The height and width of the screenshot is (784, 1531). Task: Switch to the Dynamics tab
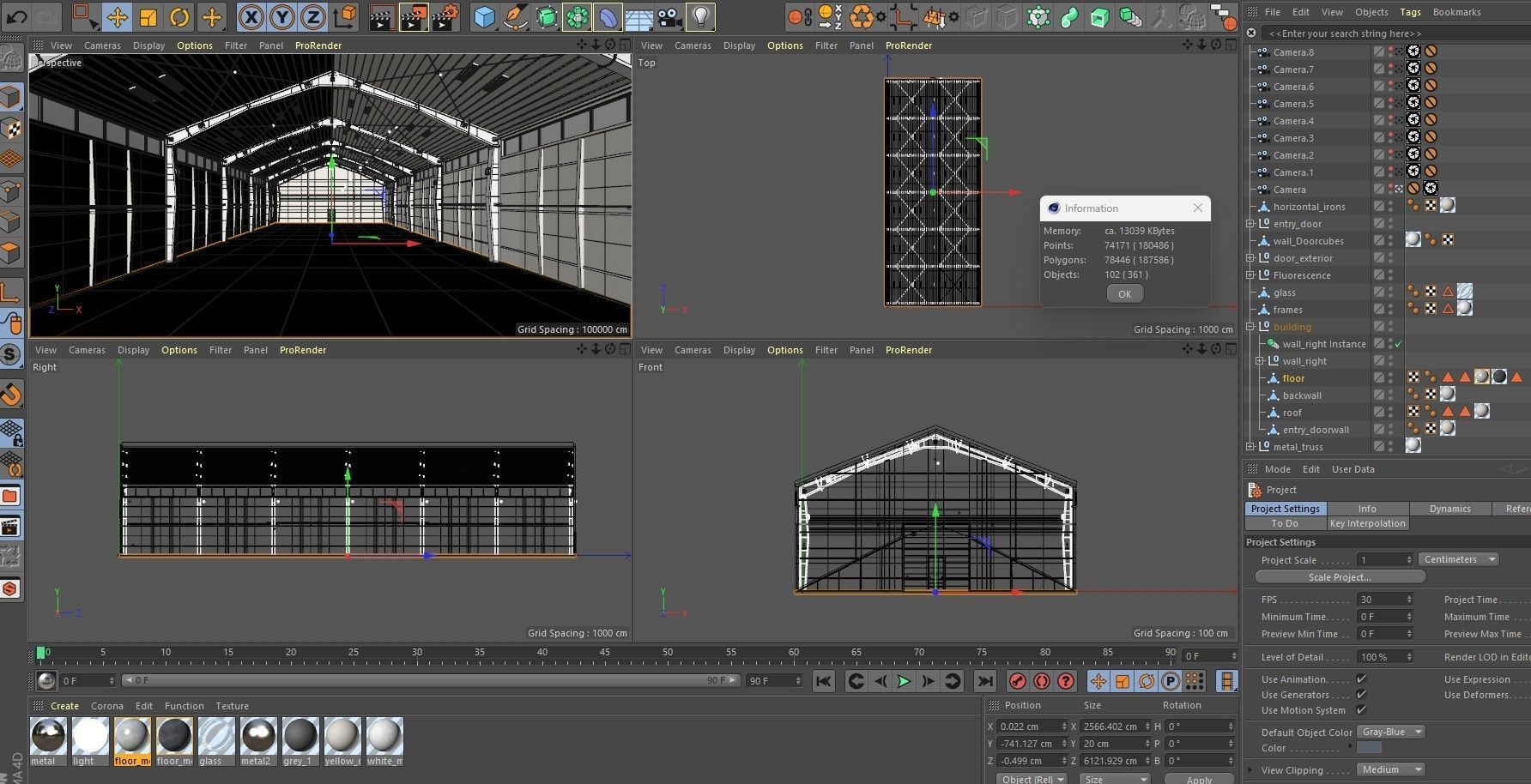pyautogui.click(x=1449, y=509)
